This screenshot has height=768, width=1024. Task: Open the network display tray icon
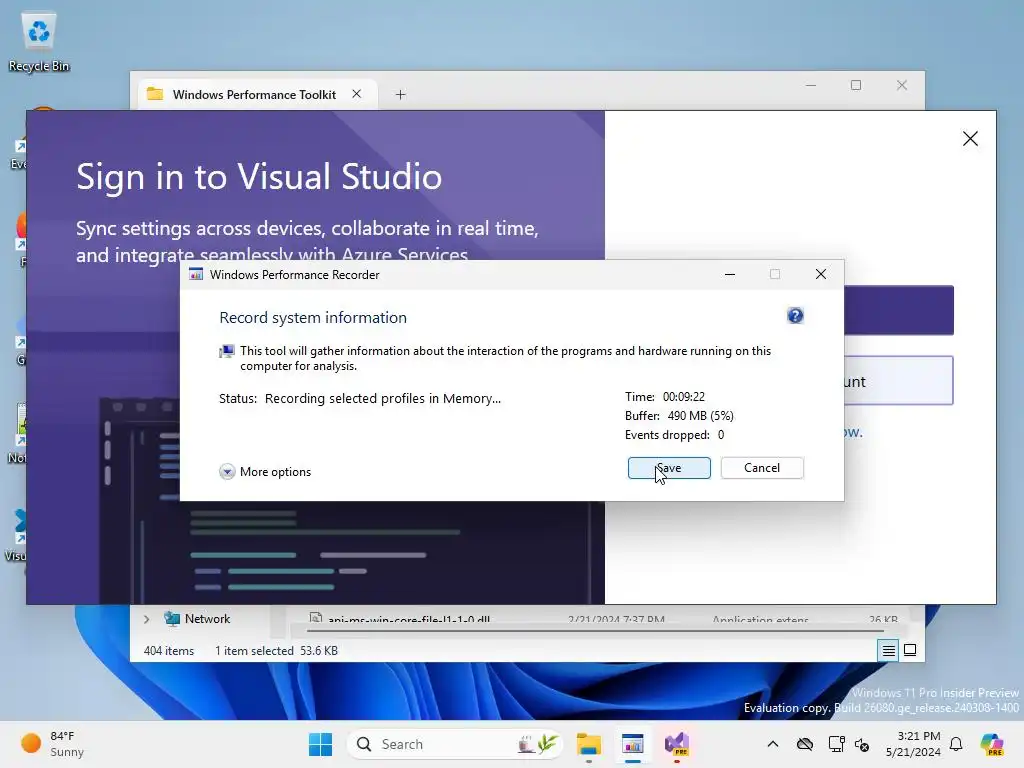pyautogui.click(x=836, y=744)
